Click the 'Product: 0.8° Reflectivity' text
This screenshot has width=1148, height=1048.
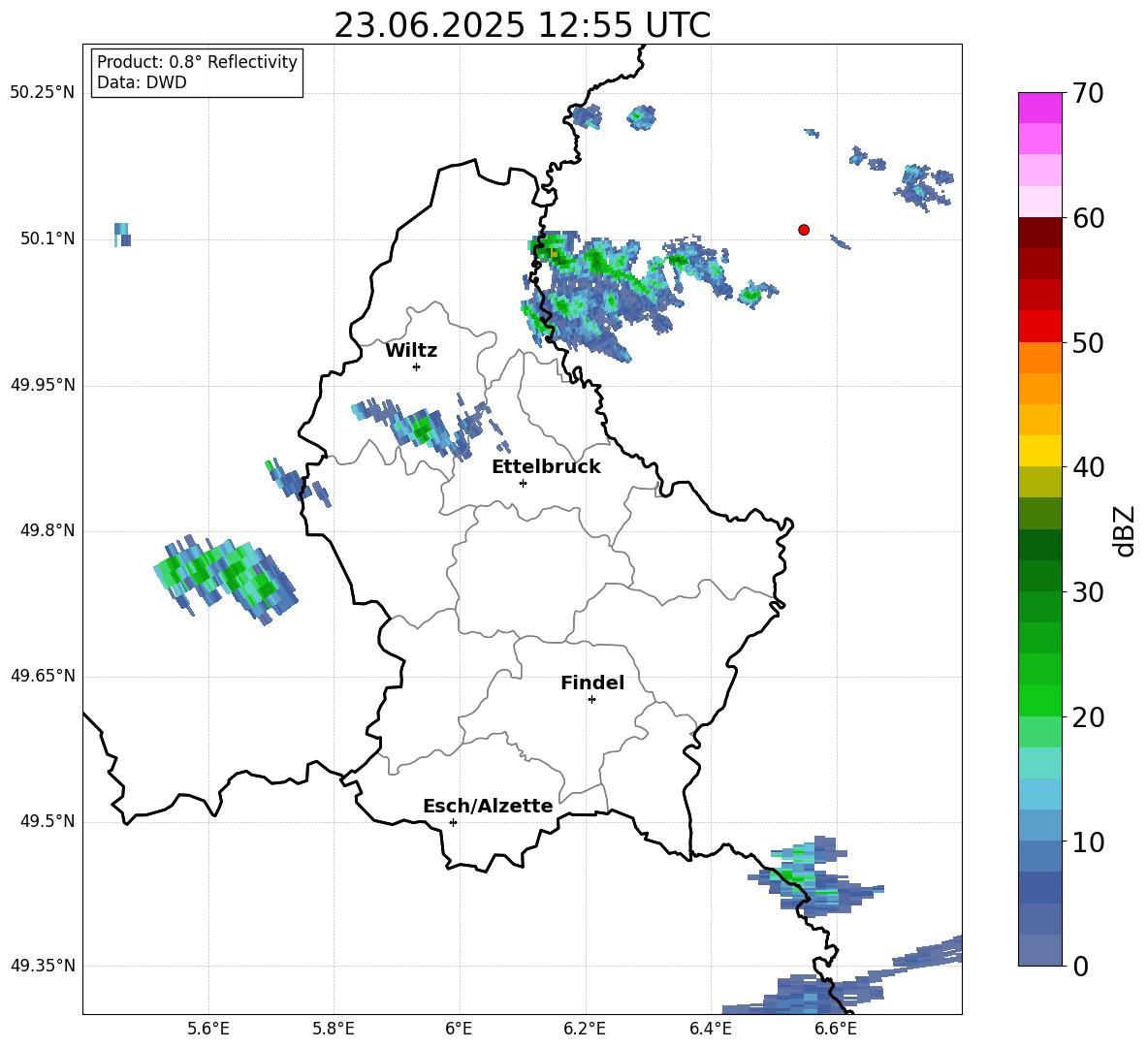[x=197, y=61]
